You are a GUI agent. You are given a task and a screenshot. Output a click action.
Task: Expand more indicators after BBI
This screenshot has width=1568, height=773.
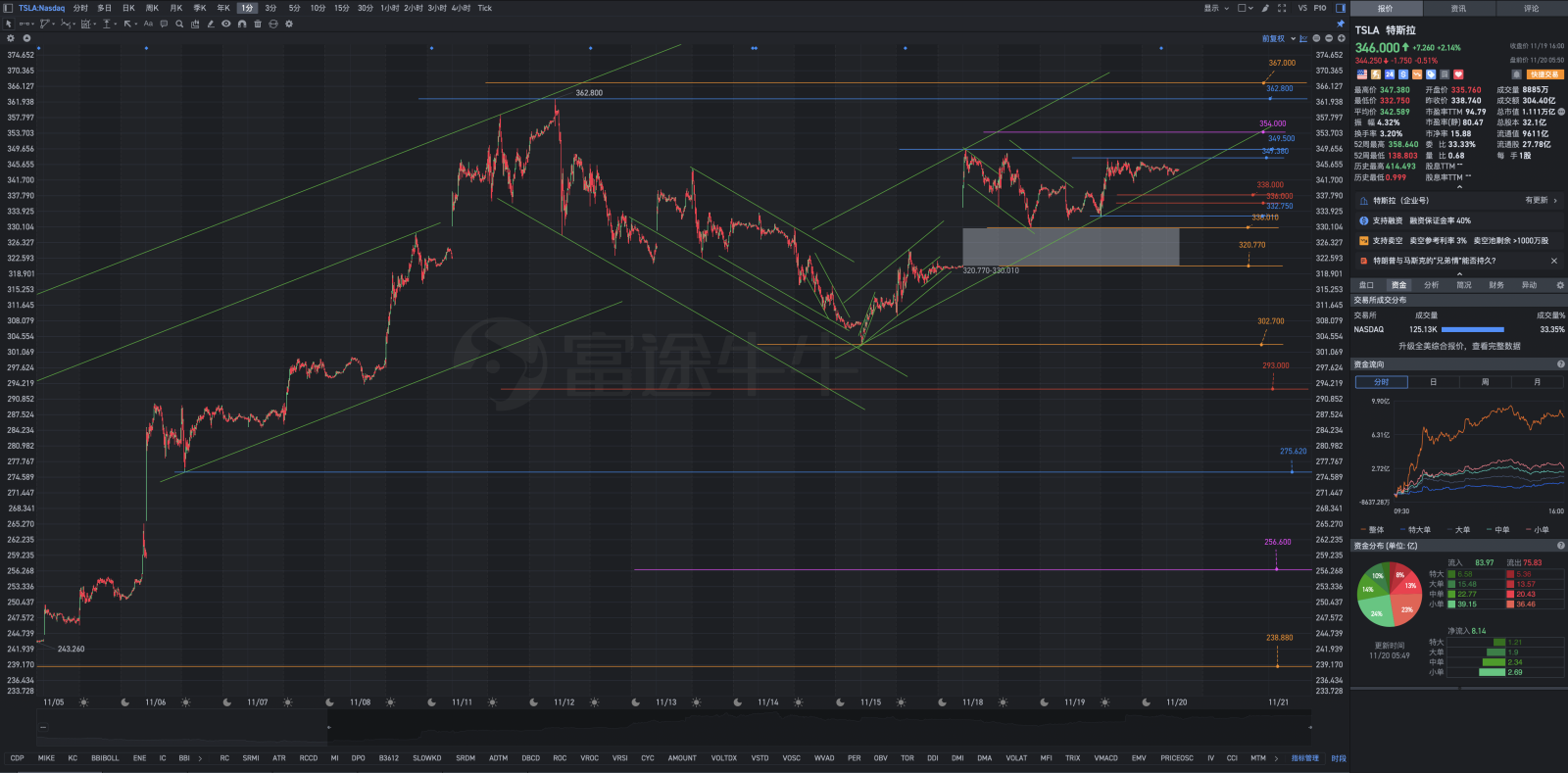[x=201, y=758]
